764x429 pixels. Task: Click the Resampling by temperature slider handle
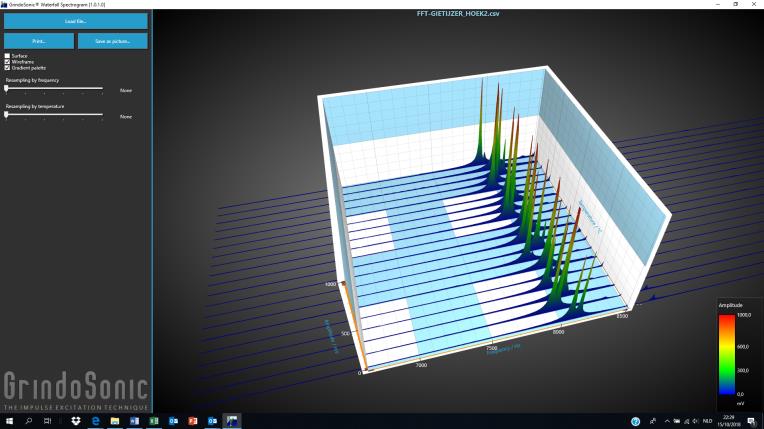coord(6,115)
